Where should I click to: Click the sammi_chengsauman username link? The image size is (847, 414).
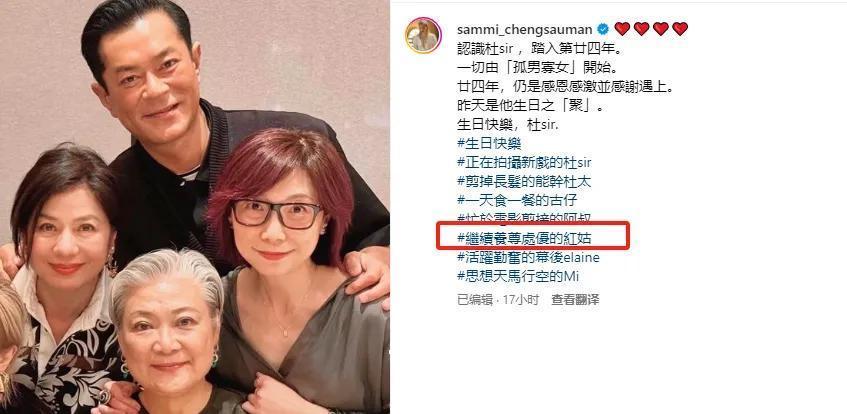525,29
